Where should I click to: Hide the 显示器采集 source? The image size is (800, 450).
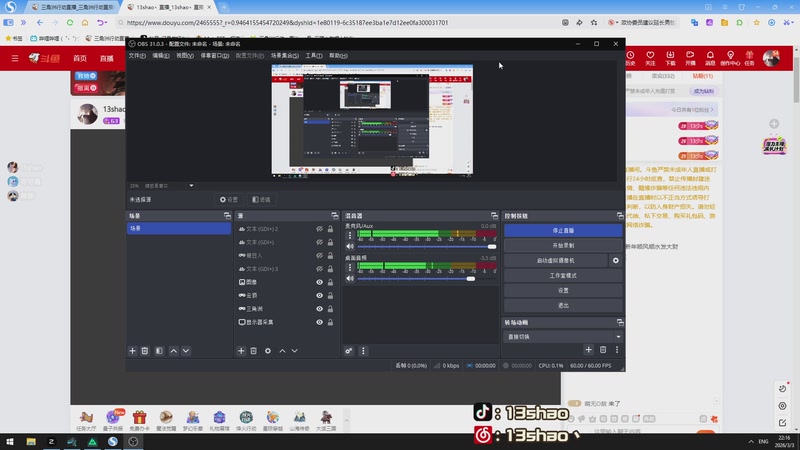pyautogui.click(x=319, y=322)
